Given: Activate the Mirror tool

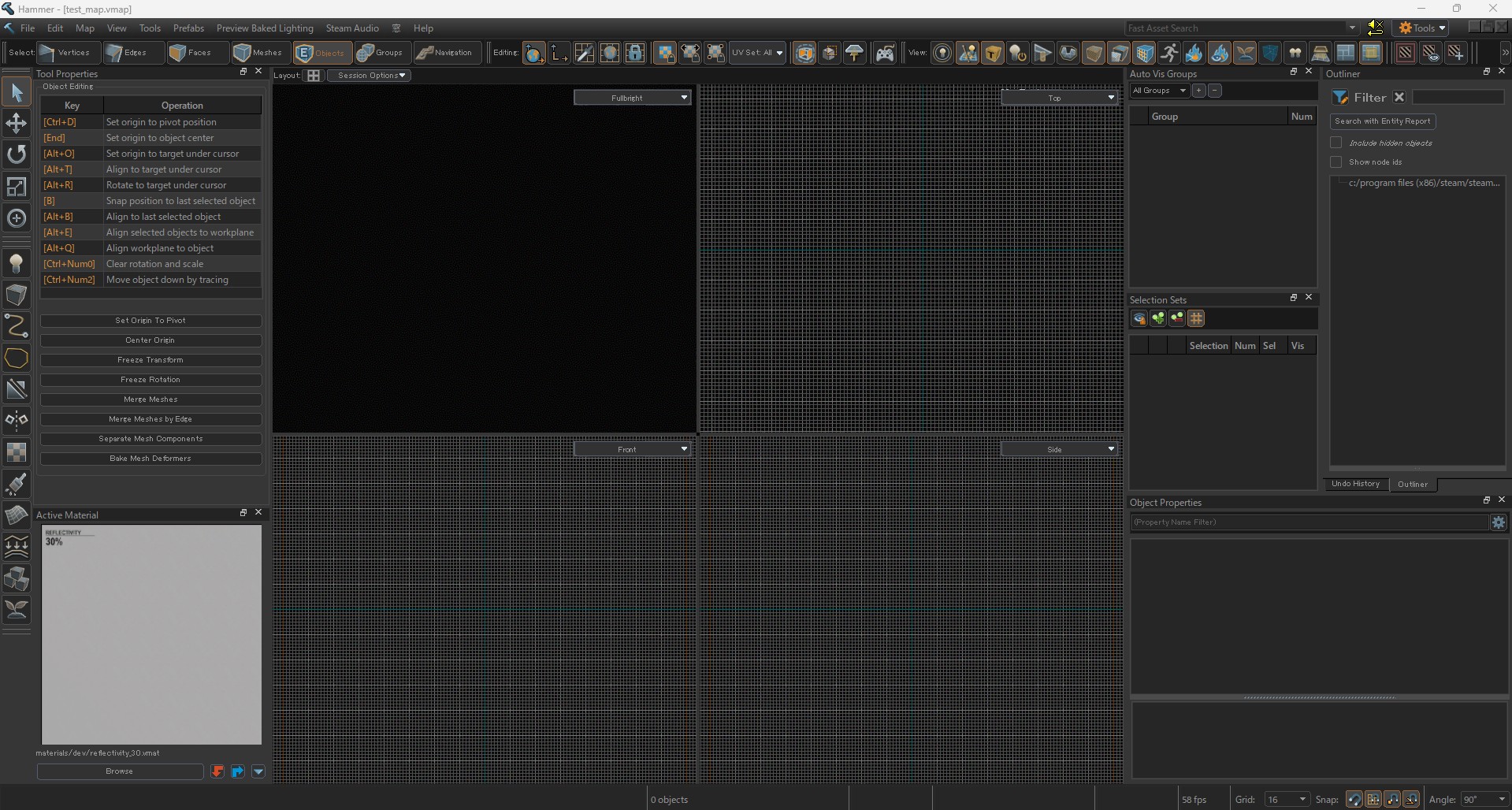Looking at the screenshot, I should pyautogui.click(x=16, y=420).
